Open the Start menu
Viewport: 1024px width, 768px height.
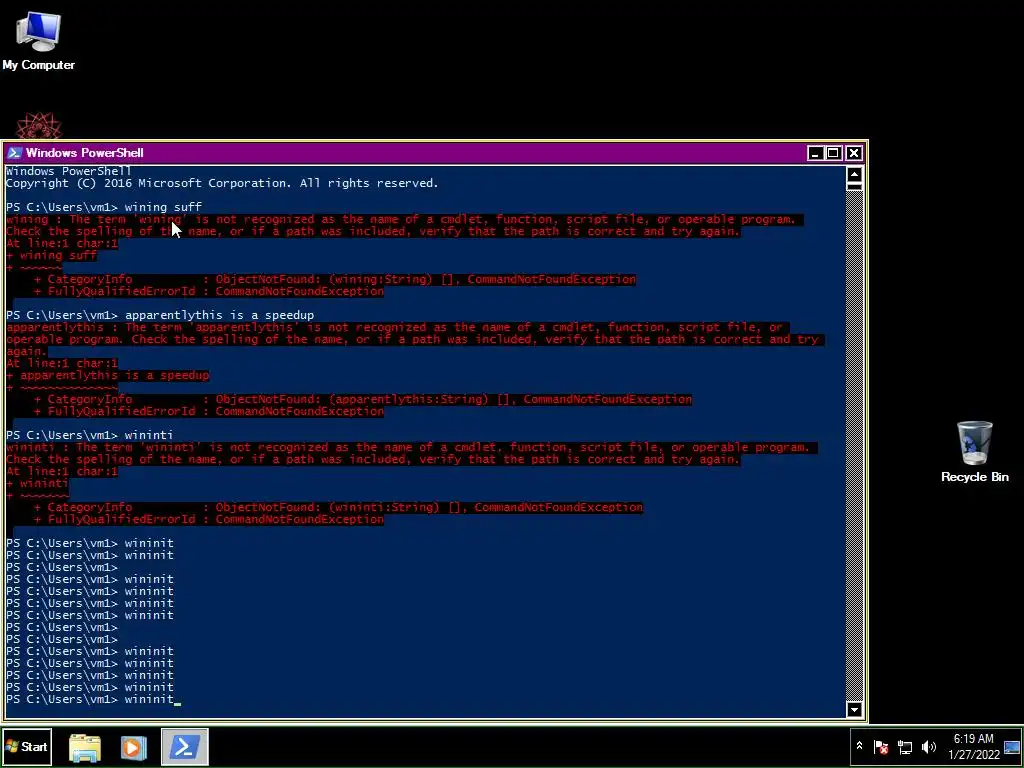[27, 747]
